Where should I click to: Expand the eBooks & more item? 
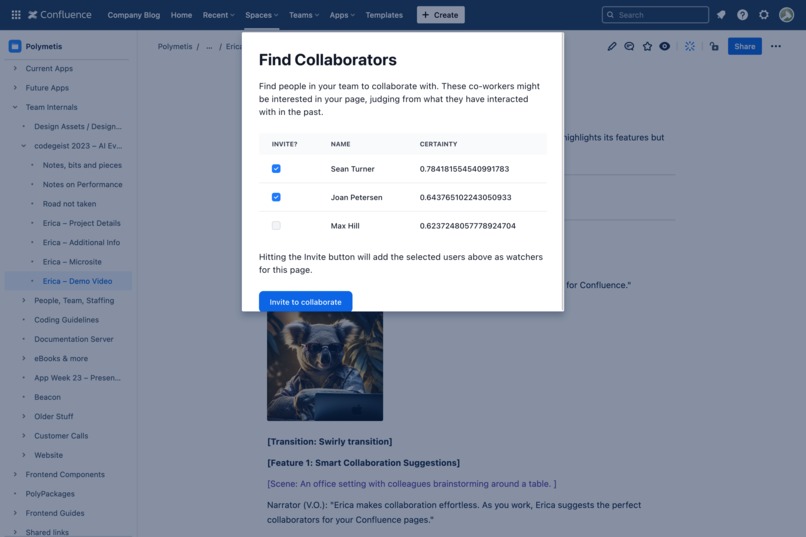click(24, 358)
